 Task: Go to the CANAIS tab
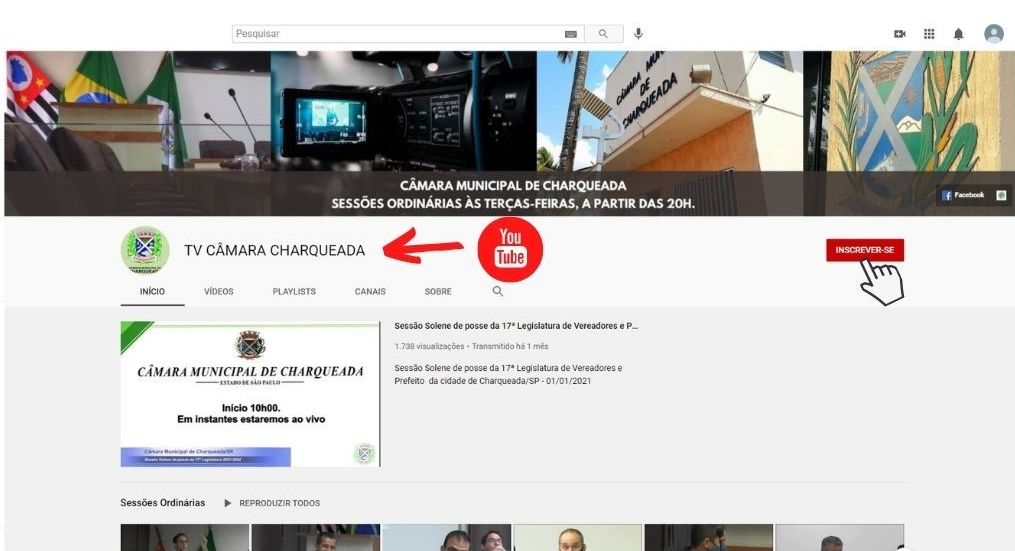coord(370,291)
